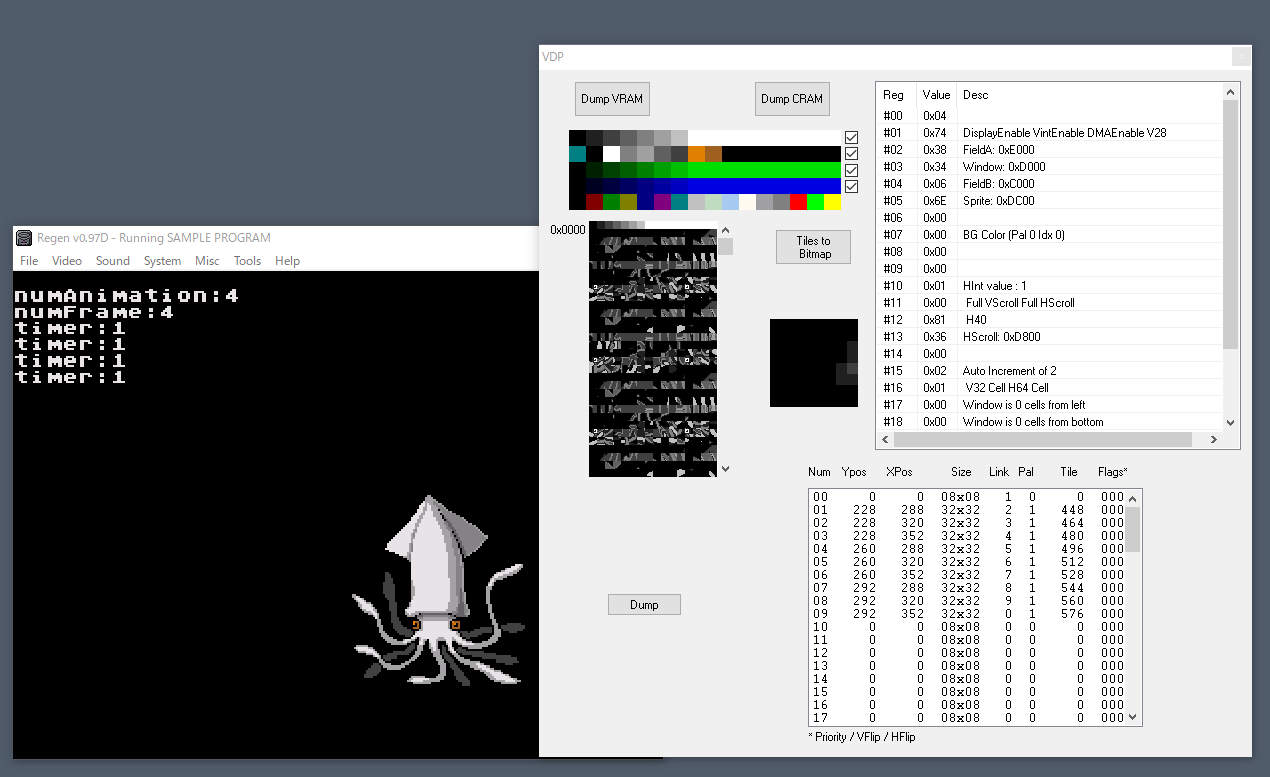The height and width of the screenshot is (777, 1270).
Task: Select the teal swatch in second palette row
Action: [x=577, y=154]
